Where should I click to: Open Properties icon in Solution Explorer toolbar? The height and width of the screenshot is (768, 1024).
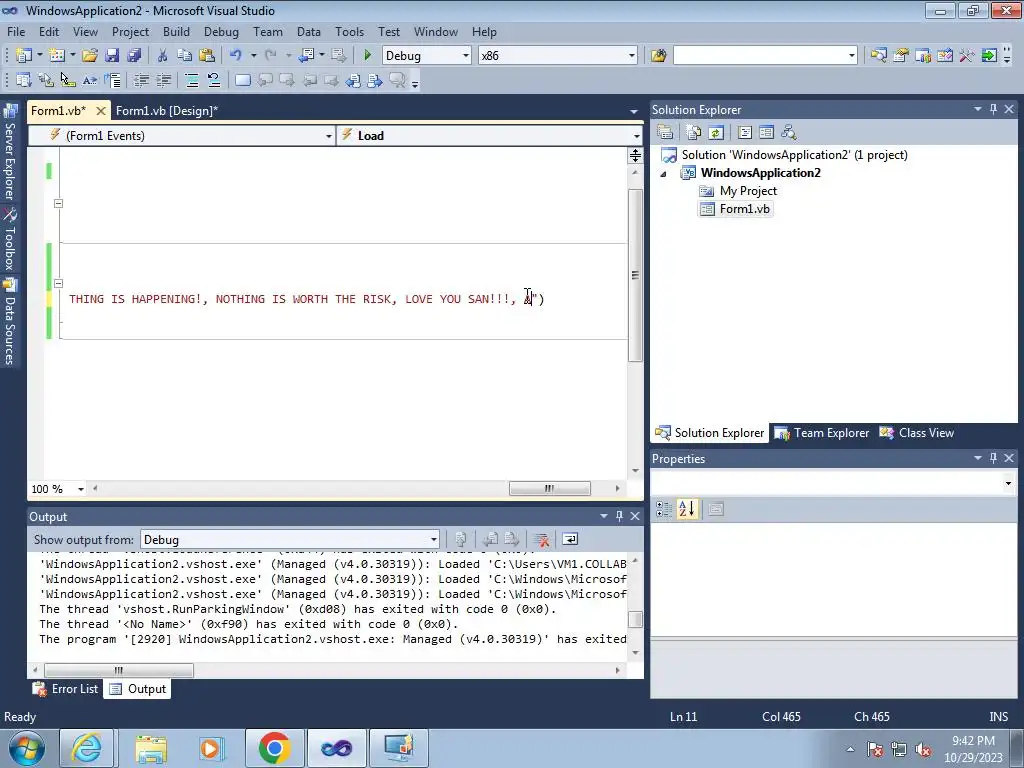[x=665, y=133]
